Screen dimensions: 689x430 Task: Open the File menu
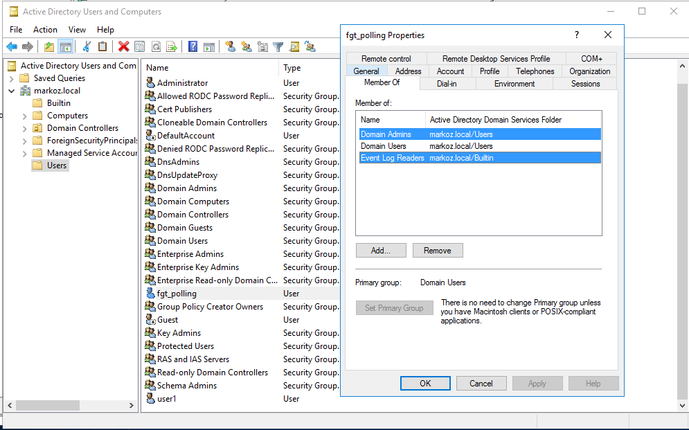point(16,29)
